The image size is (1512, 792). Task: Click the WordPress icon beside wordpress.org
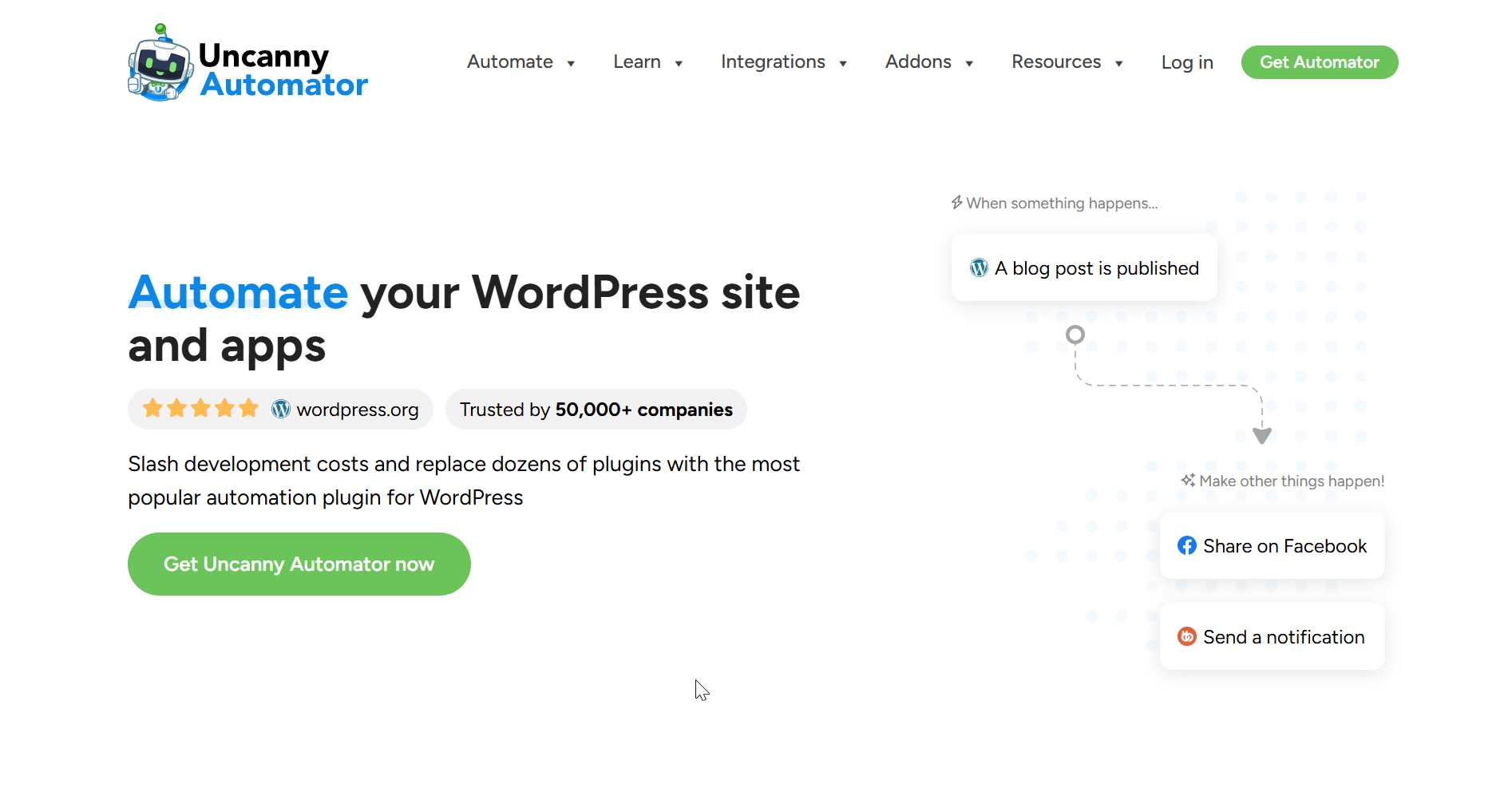[280, 409]
